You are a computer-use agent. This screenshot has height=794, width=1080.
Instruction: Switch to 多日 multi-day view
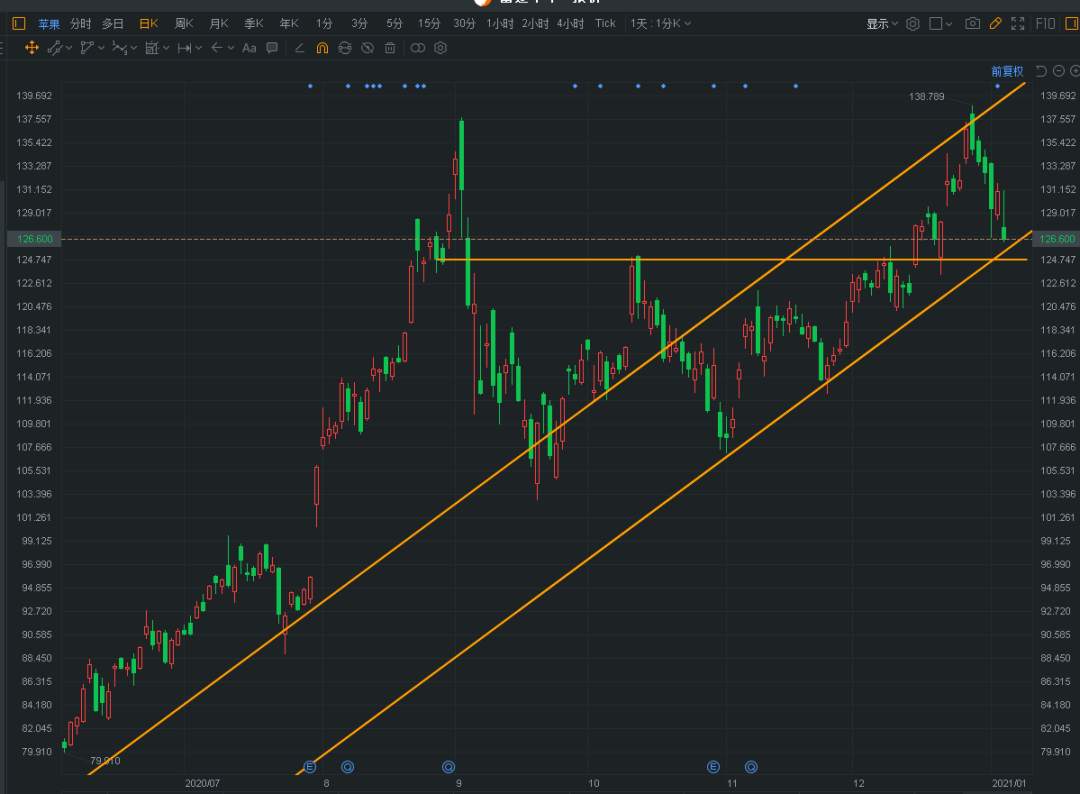click(113, 24)
